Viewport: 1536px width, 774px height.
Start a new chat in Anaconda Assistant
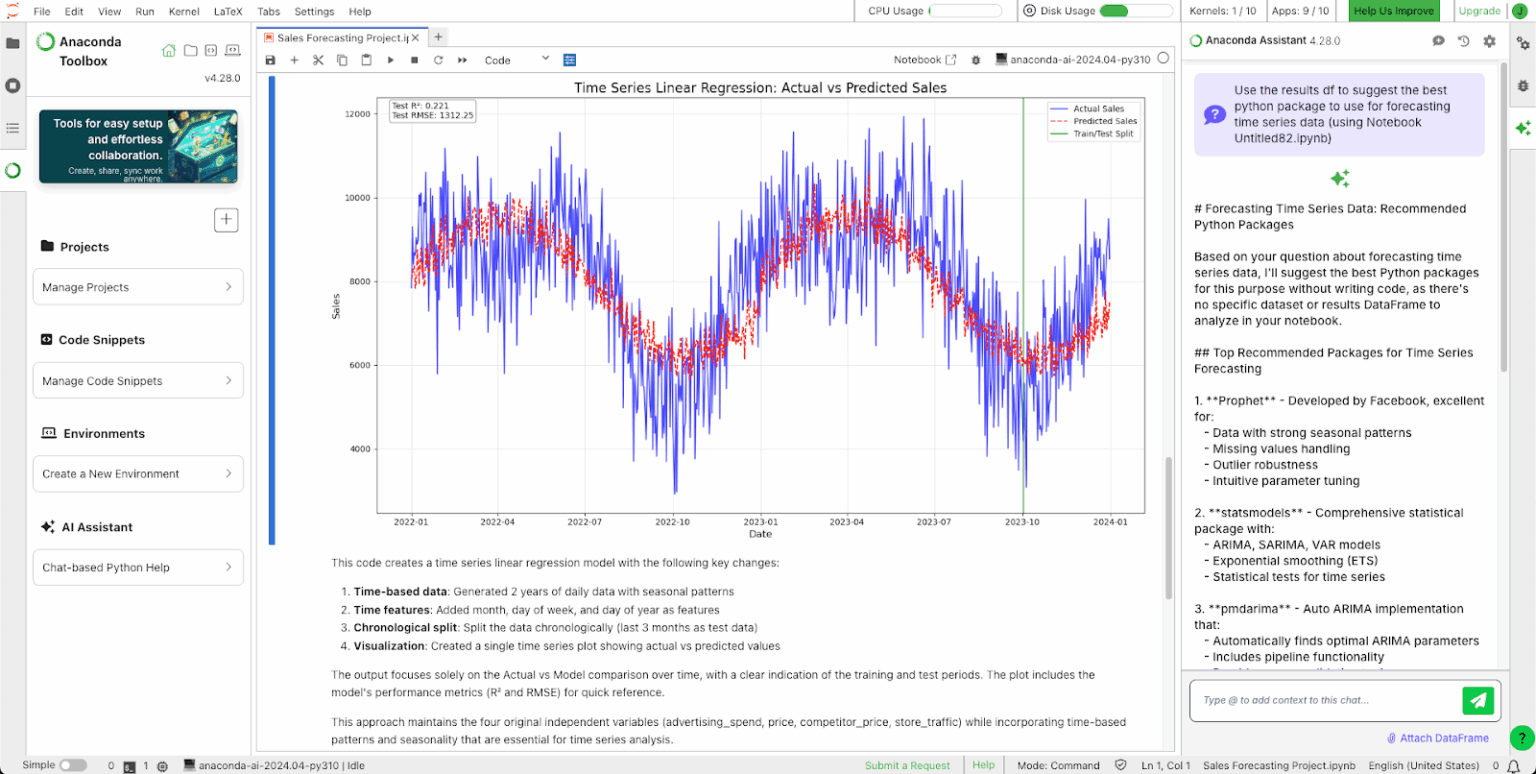(x=1438, y=41)
